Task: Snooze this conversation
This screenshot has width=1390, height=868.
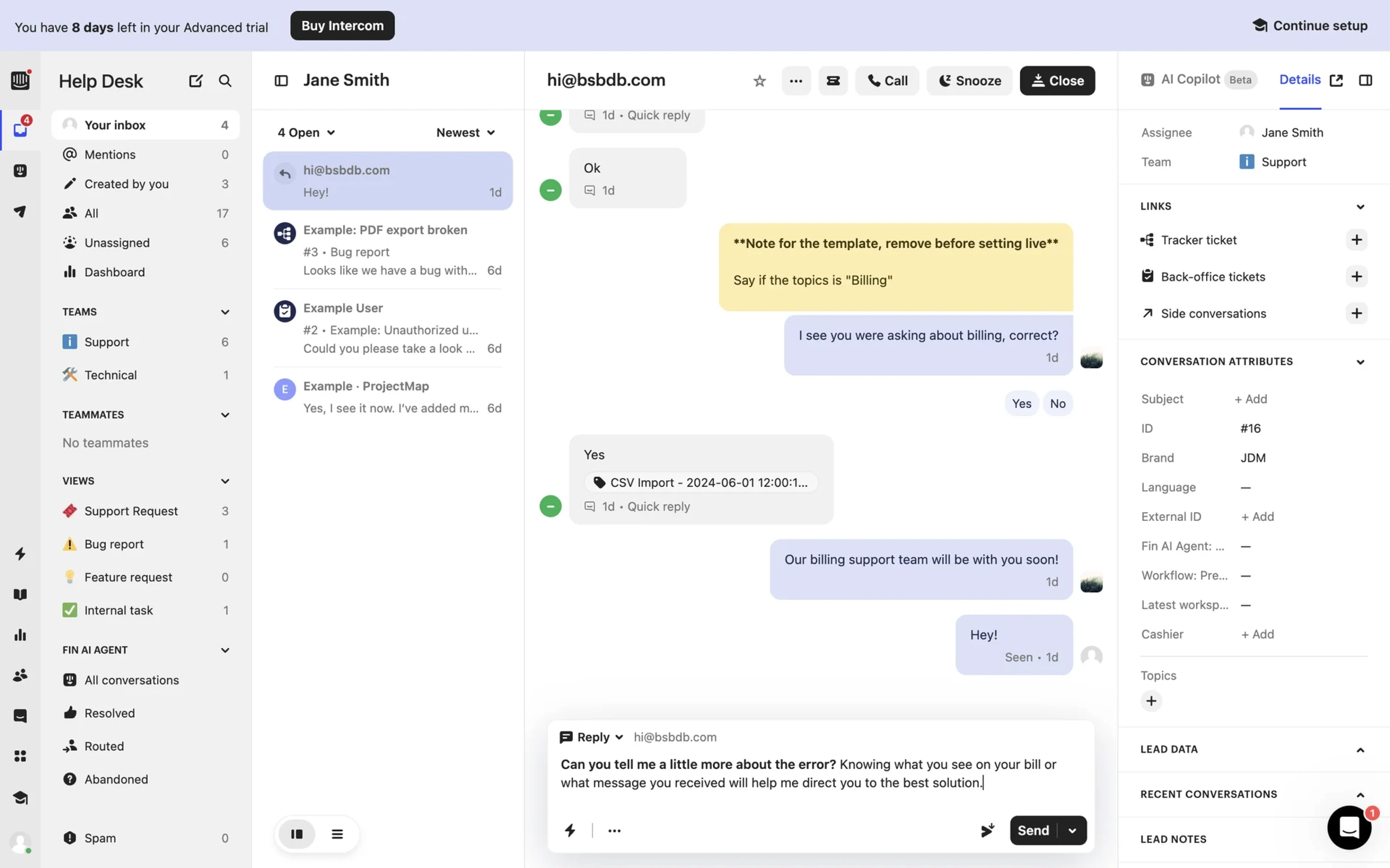Action: 969,80
